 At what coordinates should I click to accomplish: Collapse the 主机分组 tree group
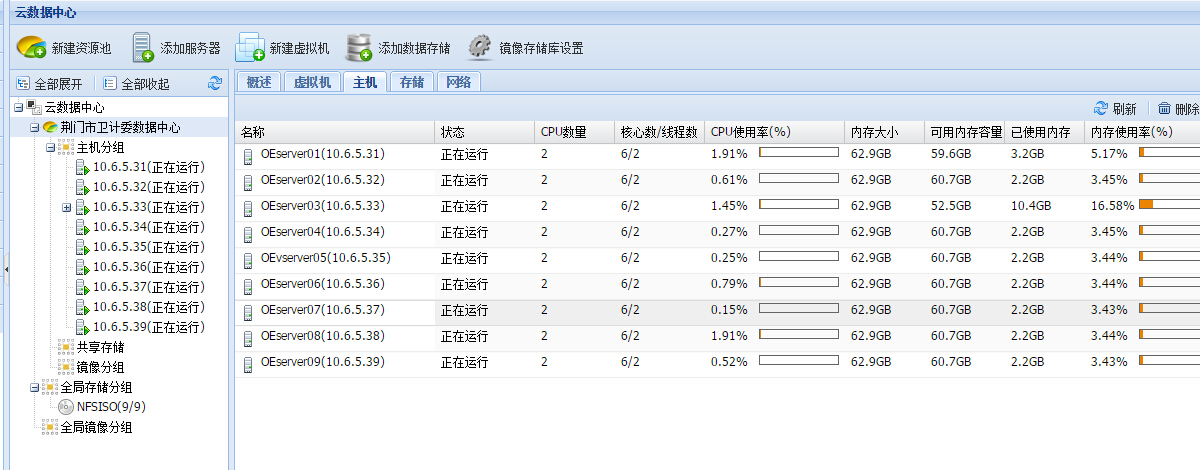[51, 147]
